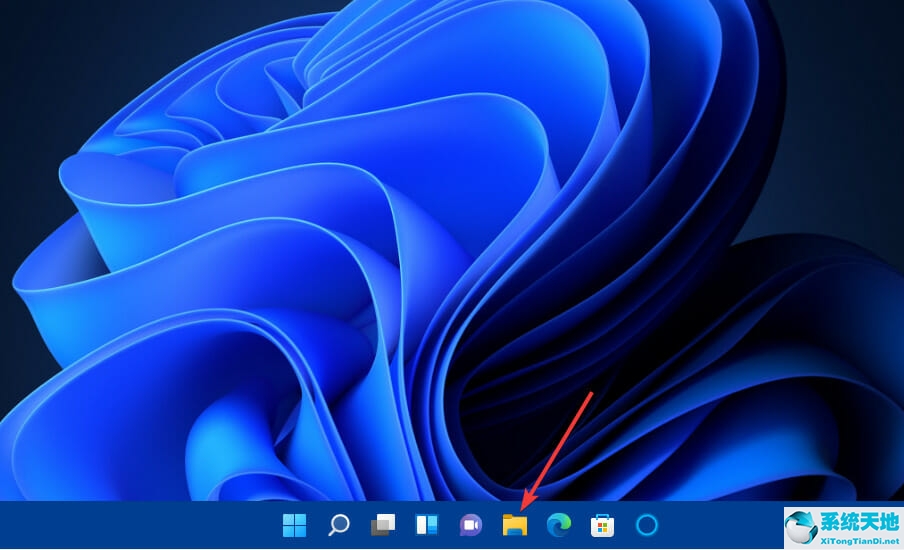Open the Microsoft Store icon
This screenshot has height=550, width=904.
click(x=602, y=526)
